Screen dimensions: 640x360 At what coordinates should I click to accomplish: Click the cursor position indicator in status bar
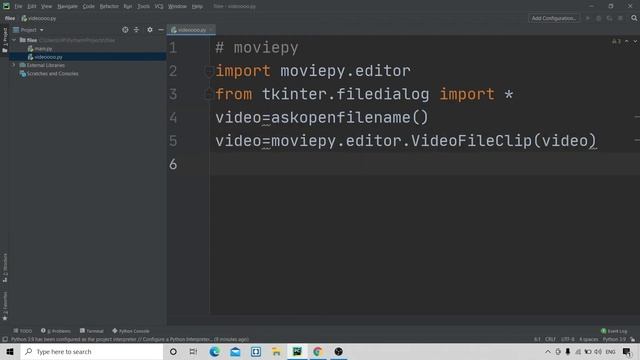point(537,339)
